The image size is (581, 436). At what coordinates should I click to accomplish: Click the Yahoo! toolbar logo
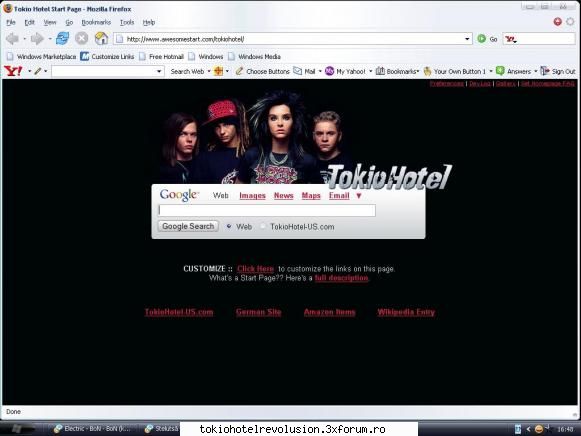pyautogui.click(x=13, y=71)
